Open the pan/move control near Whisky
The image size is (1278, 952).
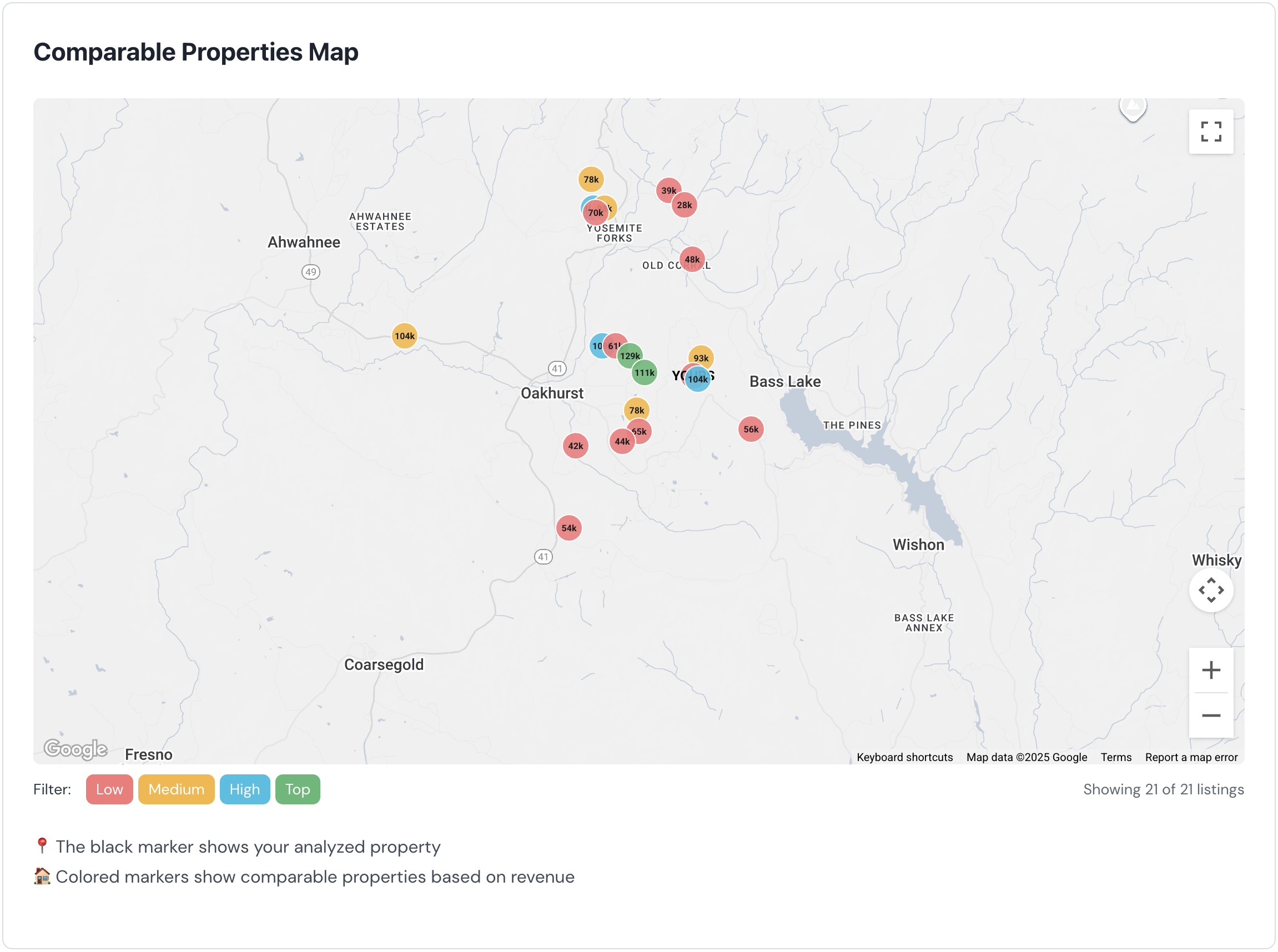pos(1211,590)
